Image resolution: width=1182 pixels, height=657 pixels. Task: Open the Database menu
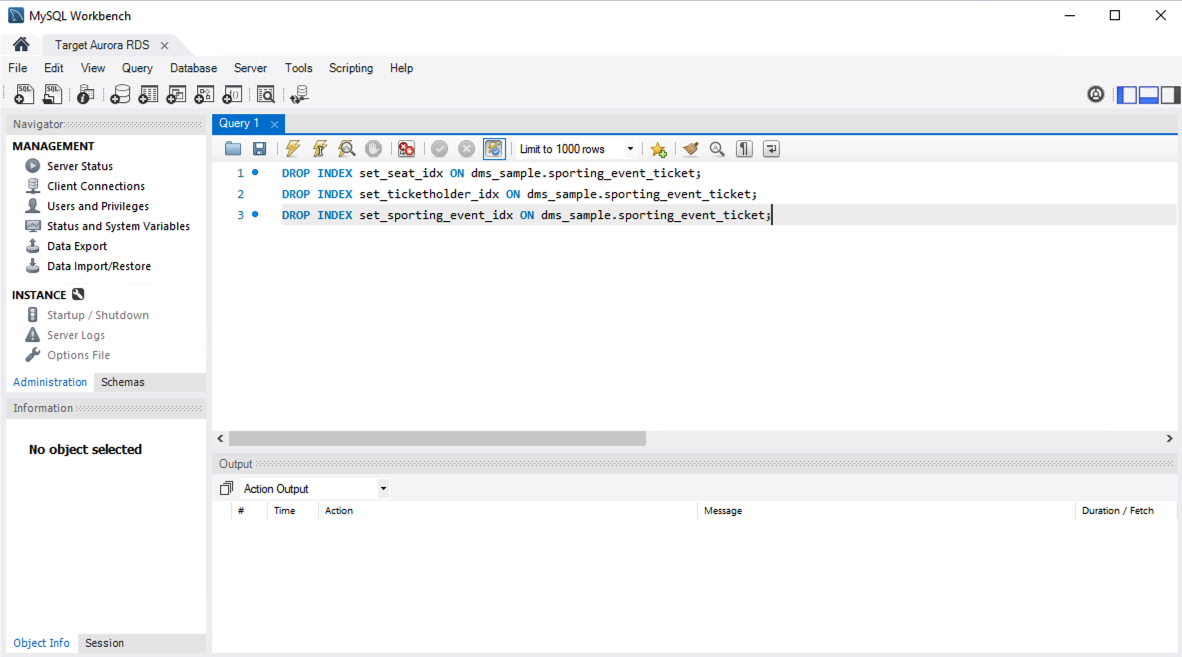pos(193,68)
